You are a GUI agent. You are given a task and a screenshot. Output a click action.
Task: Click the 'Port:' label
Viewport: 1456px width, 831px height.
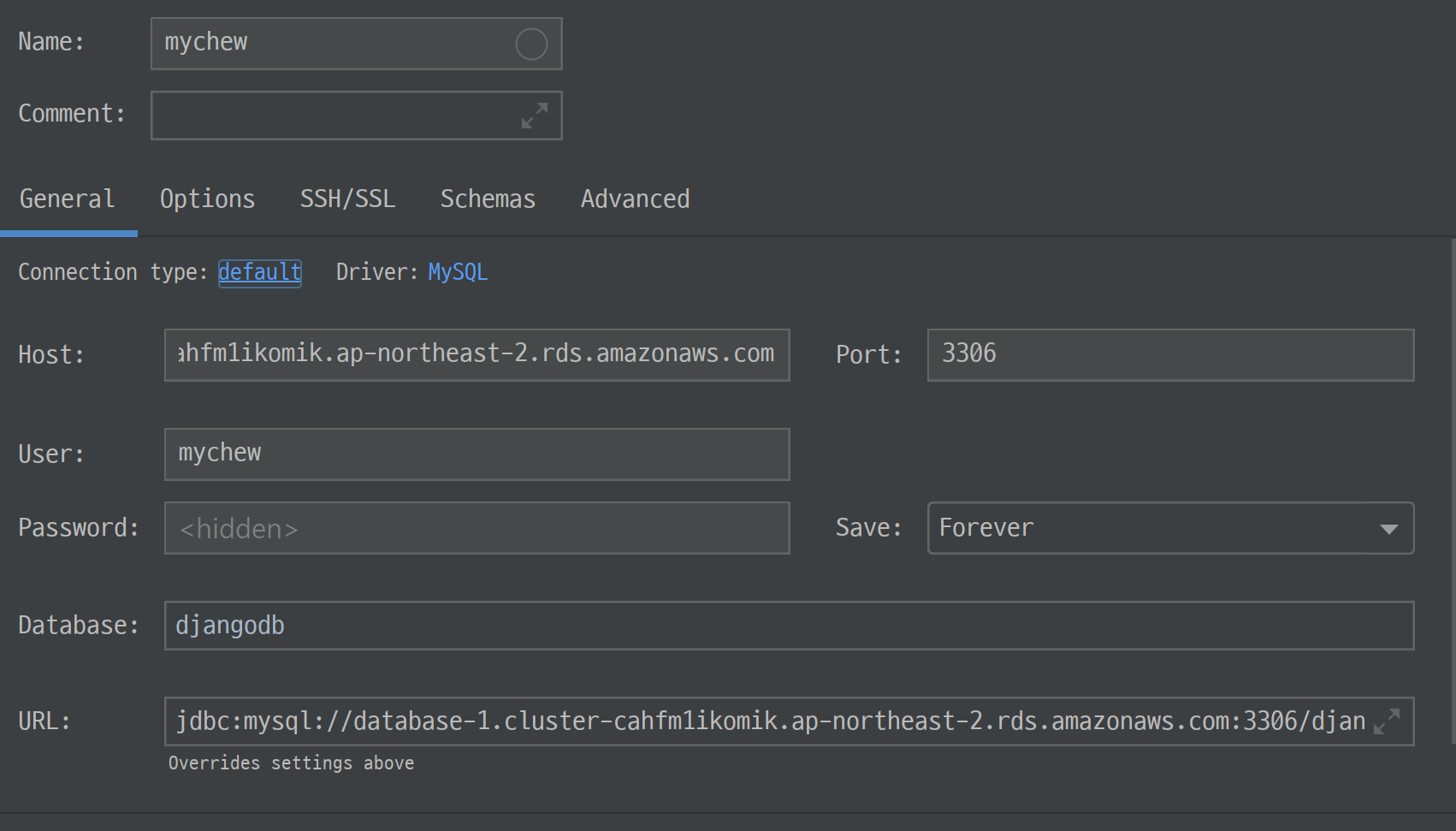coord(868,354)
